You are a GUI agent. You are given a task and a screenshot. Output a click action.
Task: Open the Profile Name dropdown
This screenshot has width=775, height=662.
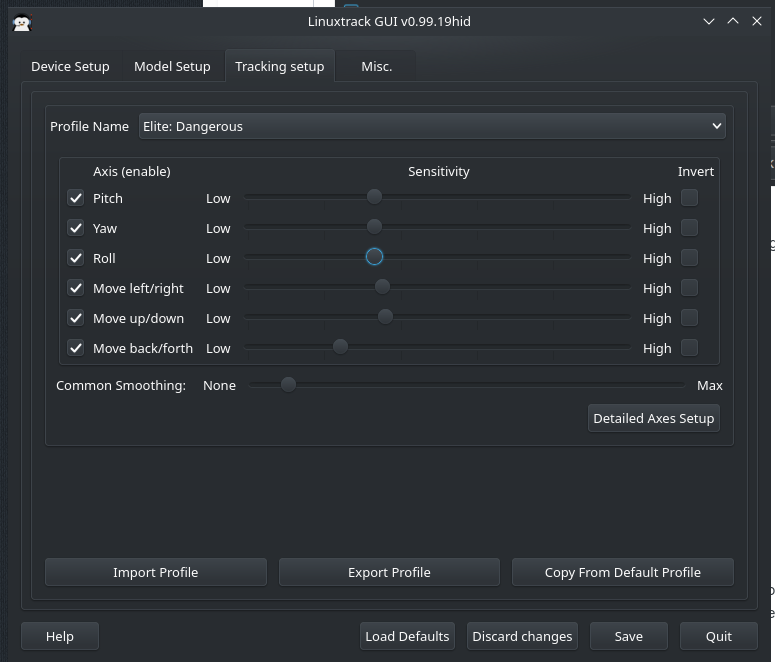coord(432,126)
